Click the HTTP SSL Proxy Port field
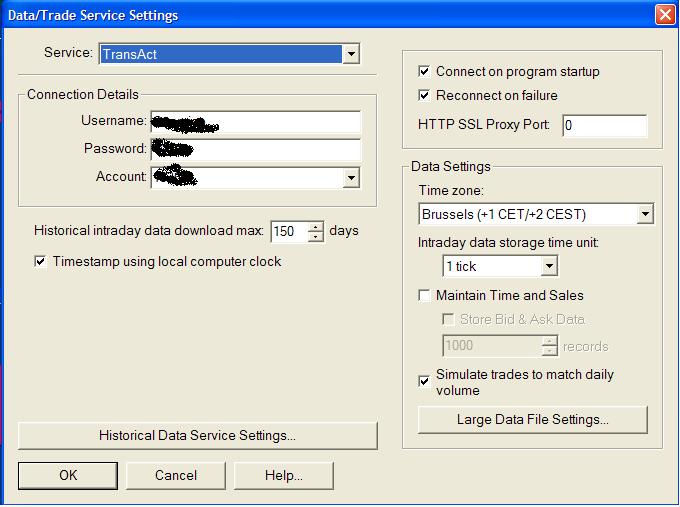The width and height of the screenshot is (680, 507). [x=605, y=125]
